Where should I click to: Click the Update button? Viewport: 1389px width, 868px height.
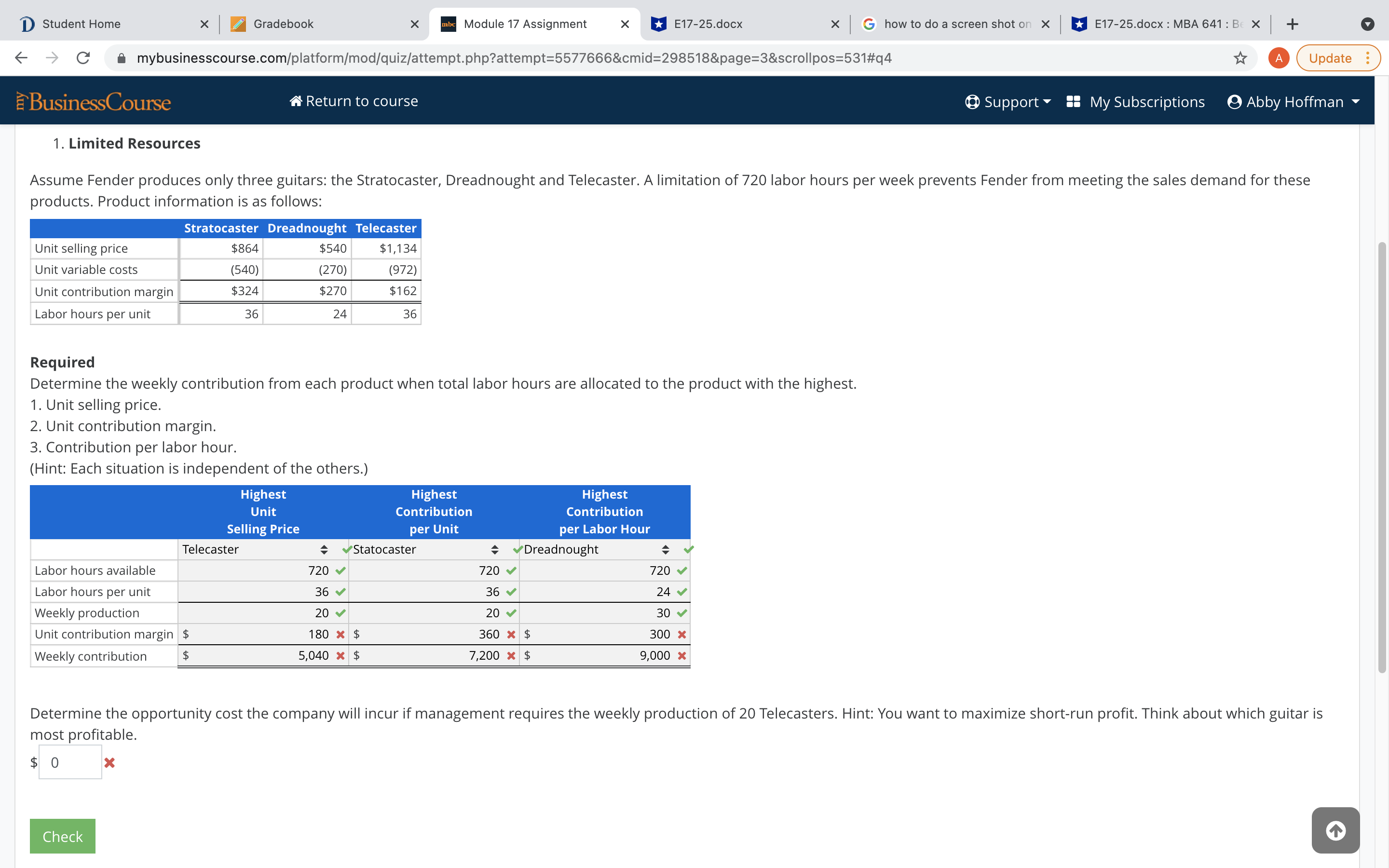1331,57
